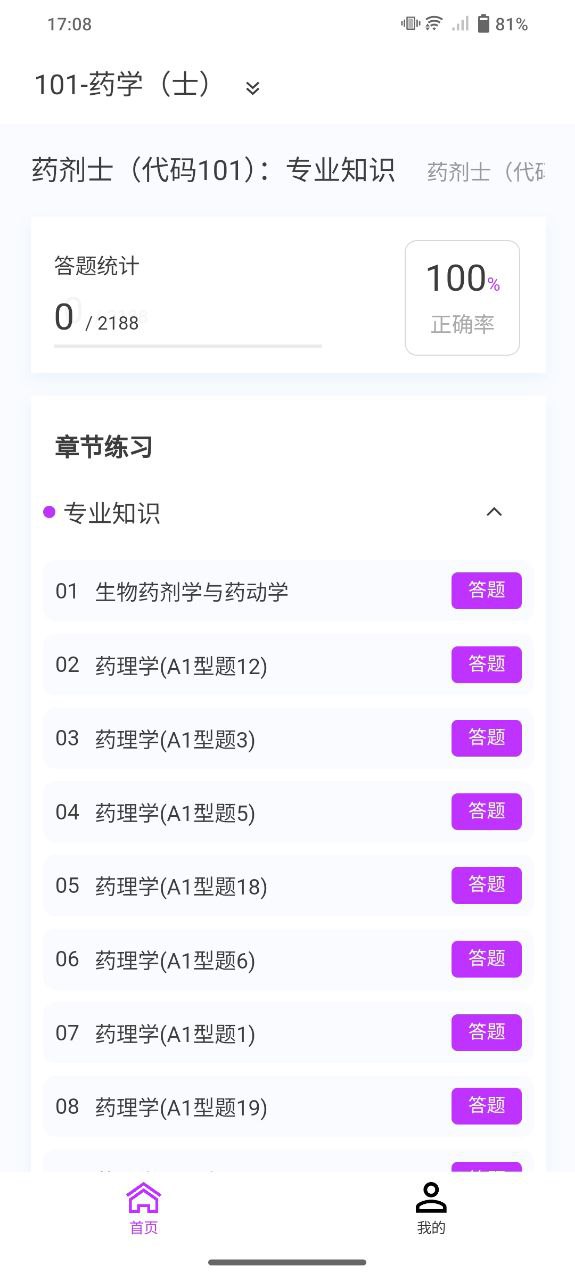Tap the vibrate mode status icon
575x1280 pixels.
410,24
